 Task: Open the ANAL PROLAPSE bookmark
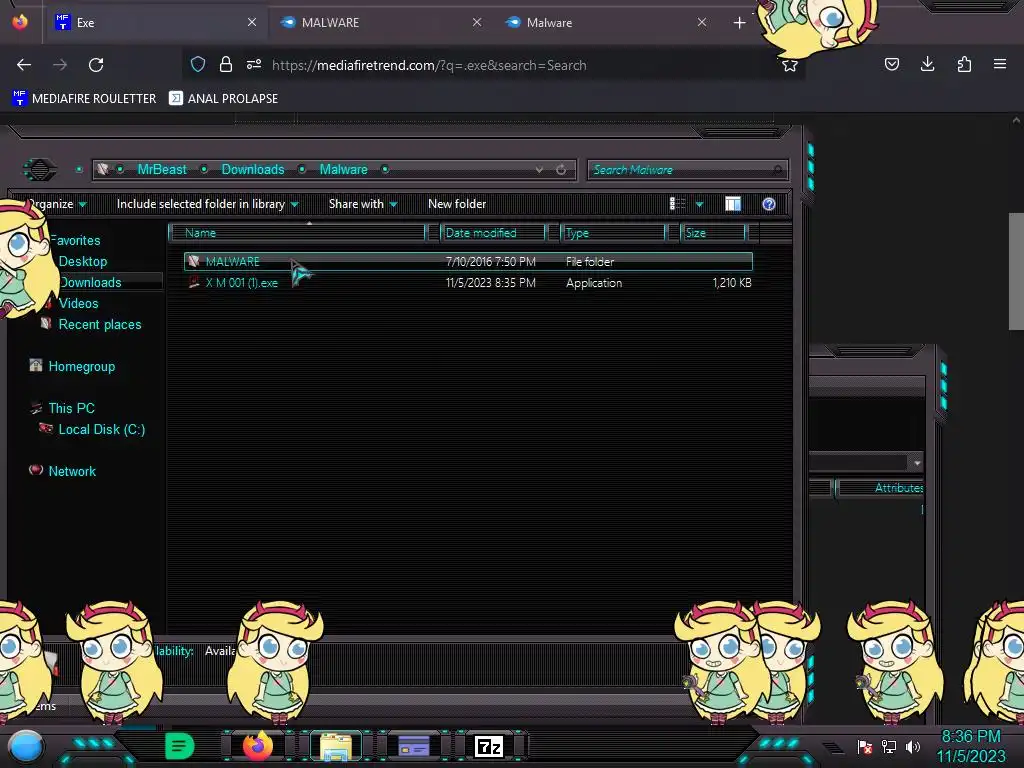coord(224,99)
